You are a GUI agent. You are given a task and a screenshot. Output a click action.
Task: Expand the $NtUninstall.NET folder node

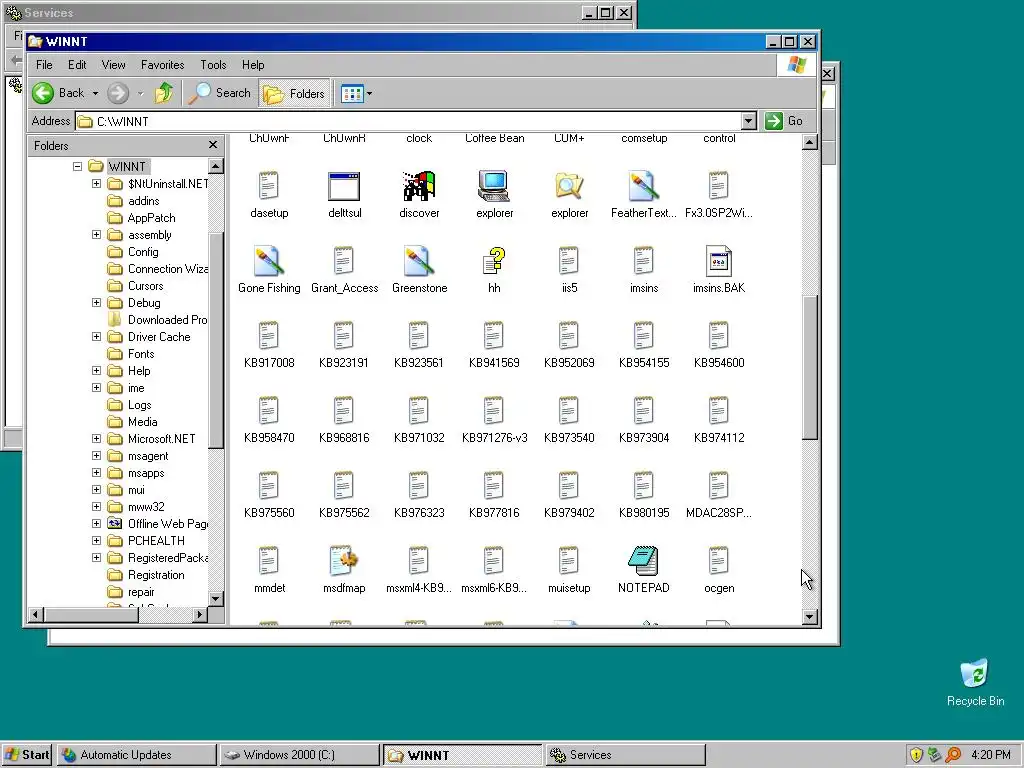(97, 184)
